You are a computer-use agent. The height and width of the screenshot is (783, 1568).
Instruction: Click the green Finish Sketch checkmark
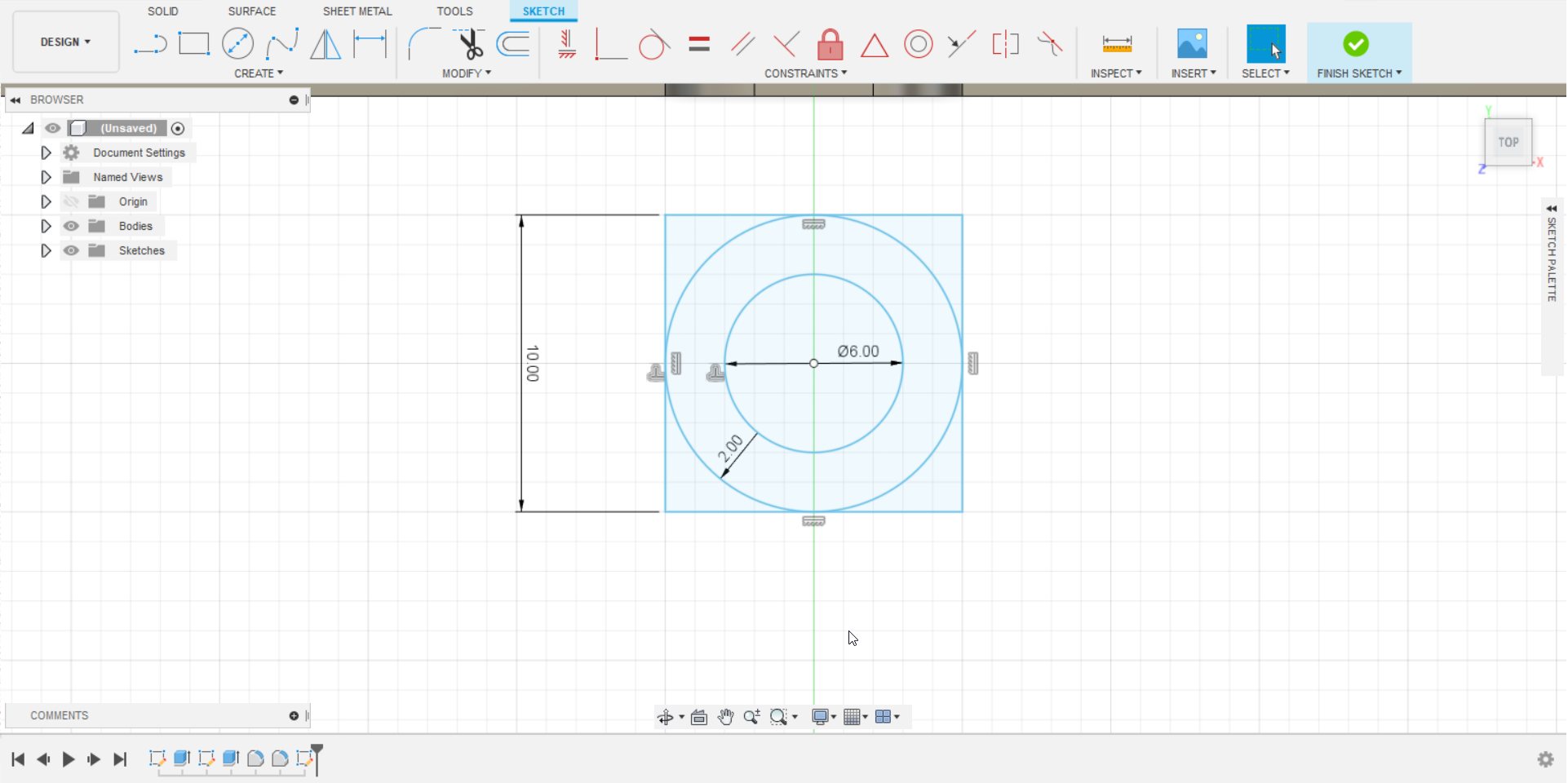(1356, 44)
